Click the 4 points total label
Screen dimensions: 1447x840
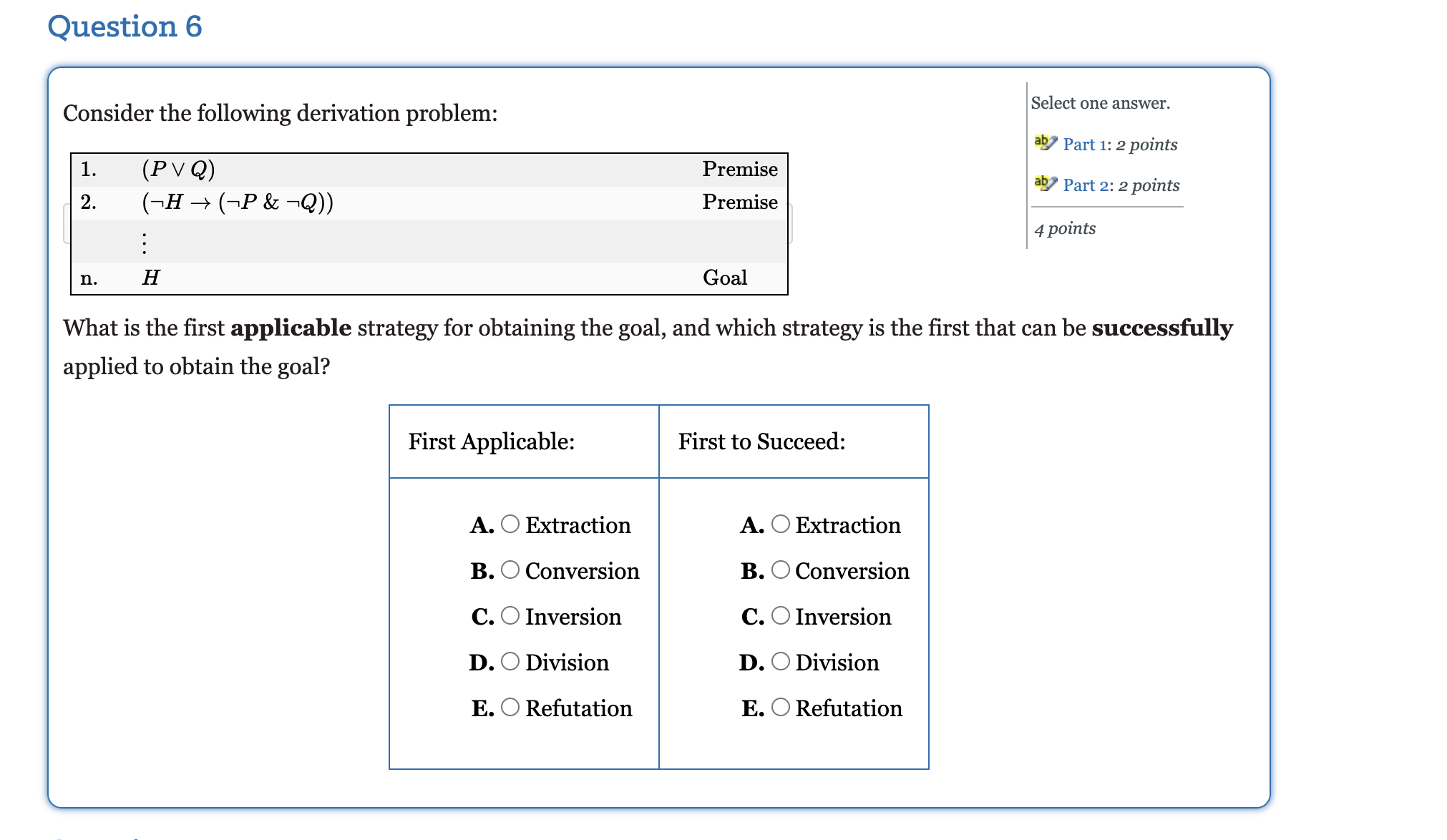pyautogui.click(x=1064, y=228)
